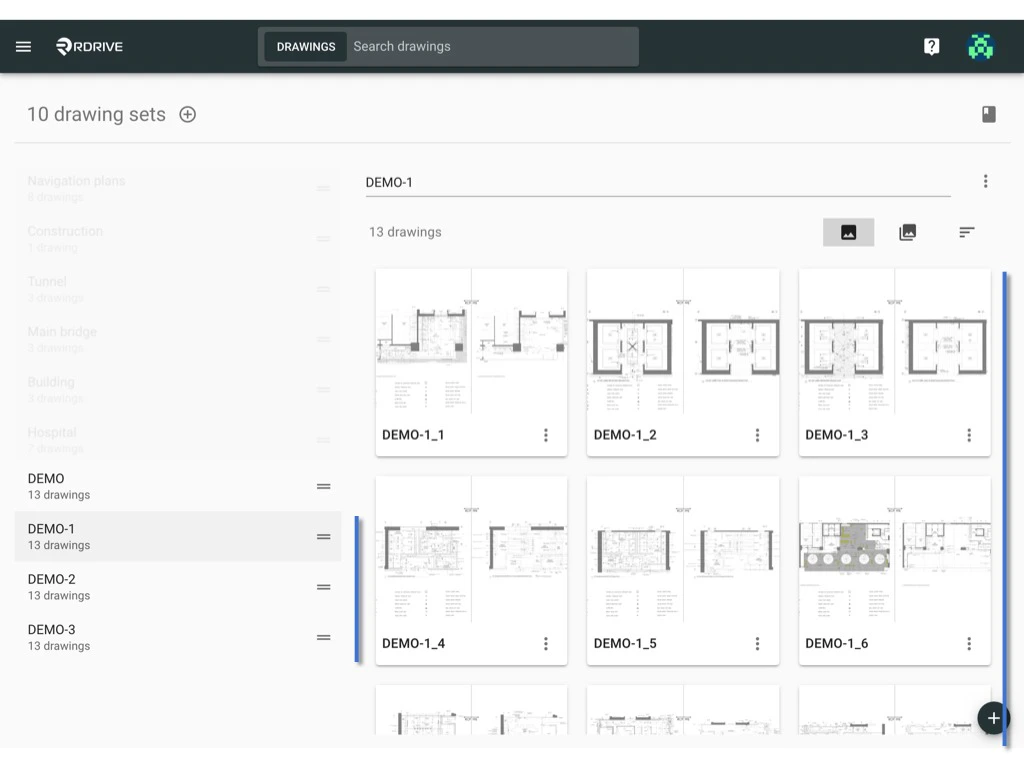This screenshot has height=768, width=1024.
Task: Click the drawings grid vertical scrollbar
Action: coord(1004,509)
